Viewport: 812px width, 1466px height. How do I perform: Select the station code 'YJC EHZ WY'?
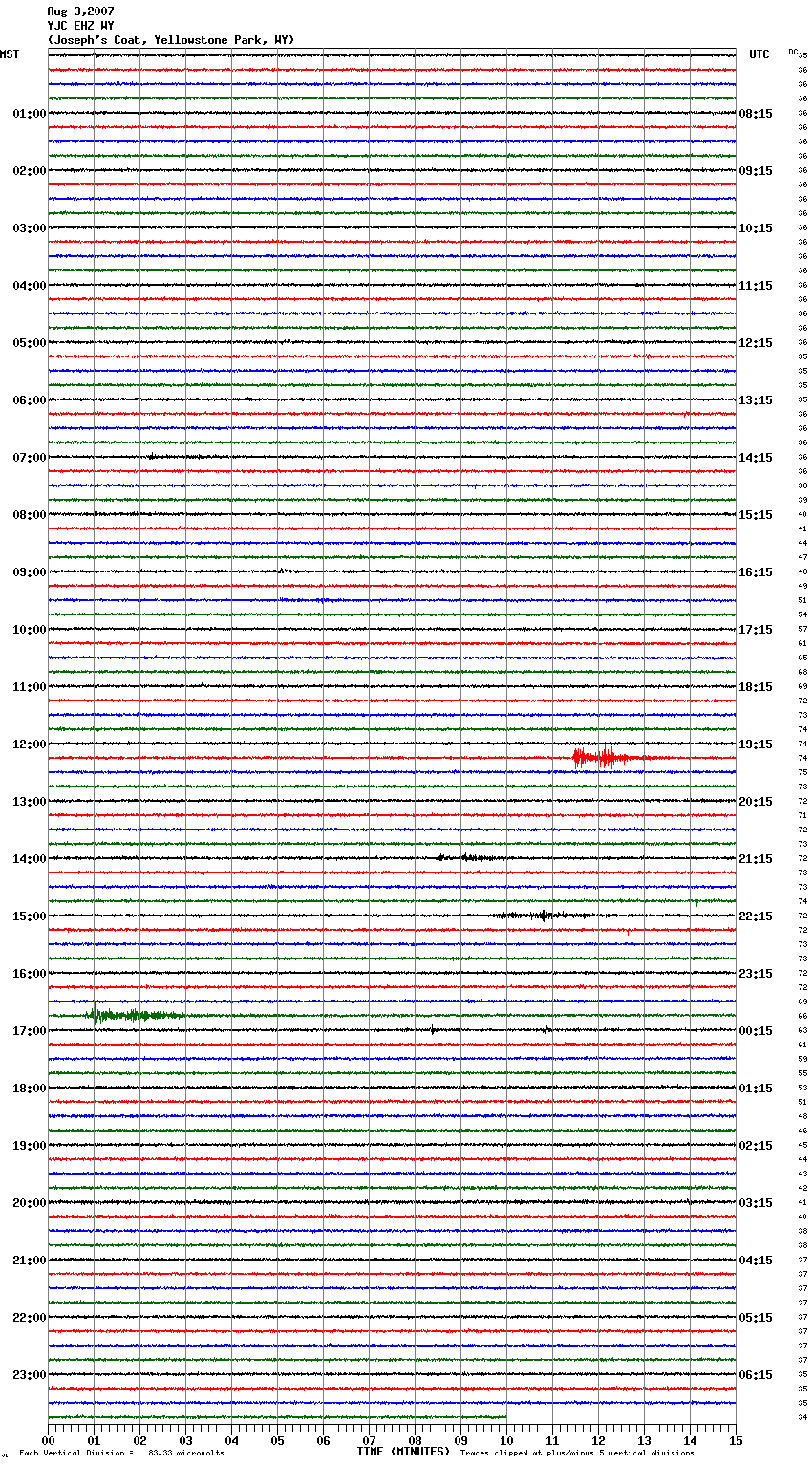[80, 26]
